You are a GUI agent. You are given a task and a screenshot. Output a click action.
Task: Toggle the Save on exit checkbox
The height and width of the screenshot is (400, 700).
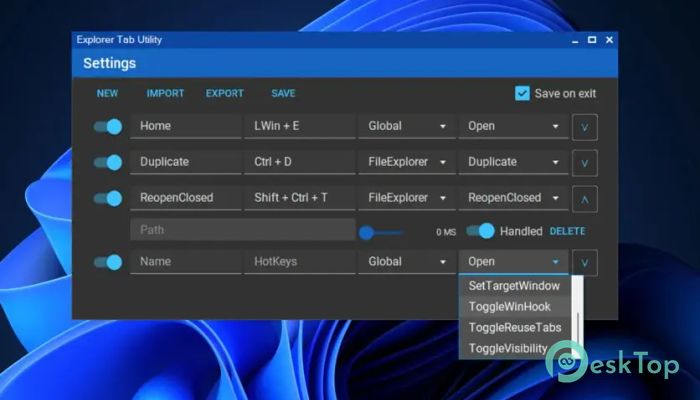click(x=522, y=93)
